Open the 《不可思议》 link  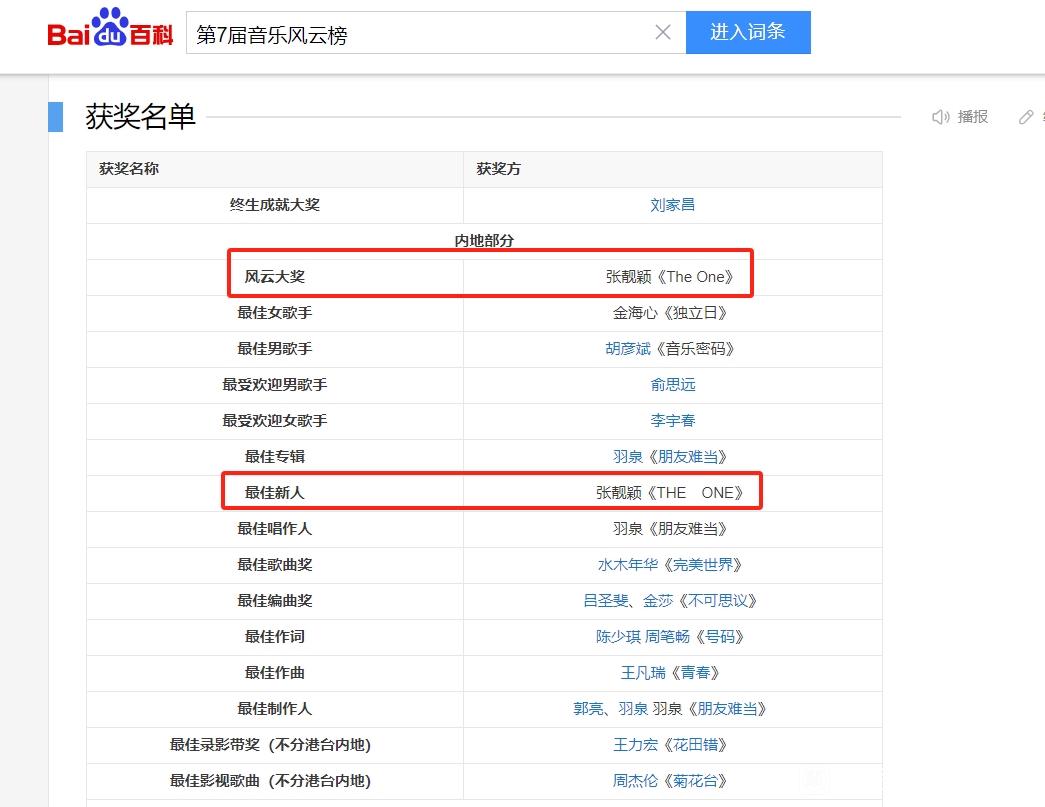717,600
